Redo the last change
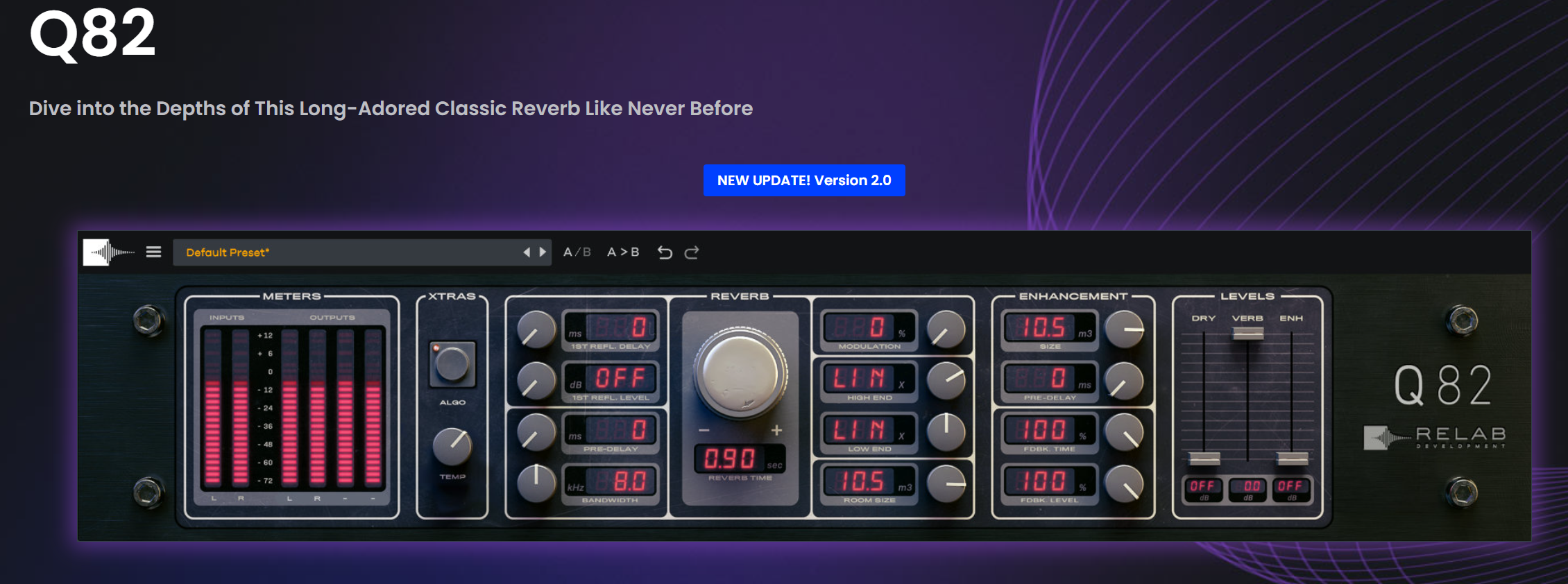Screen dimensions: 1568x584 692,252
